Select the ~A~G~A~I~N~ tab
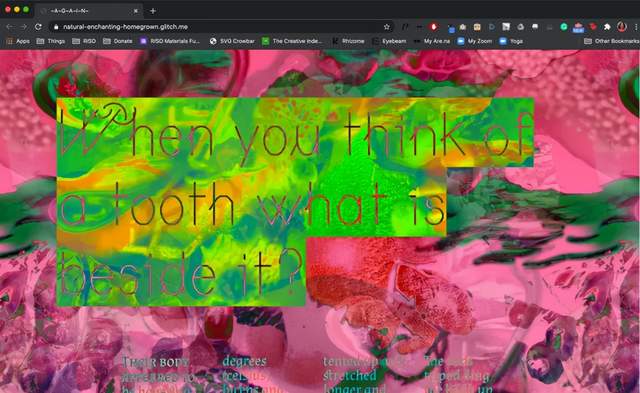 [89, 11]
